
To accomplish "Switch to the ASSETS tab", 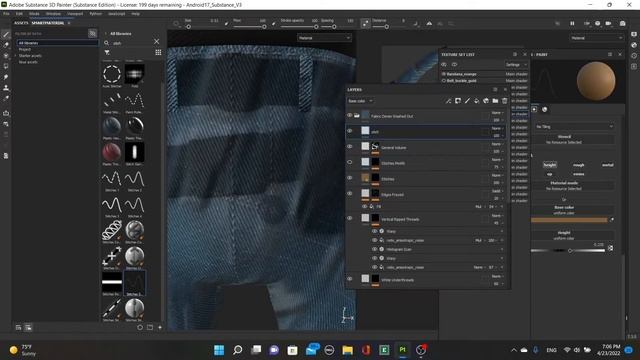I will (21, 23).
